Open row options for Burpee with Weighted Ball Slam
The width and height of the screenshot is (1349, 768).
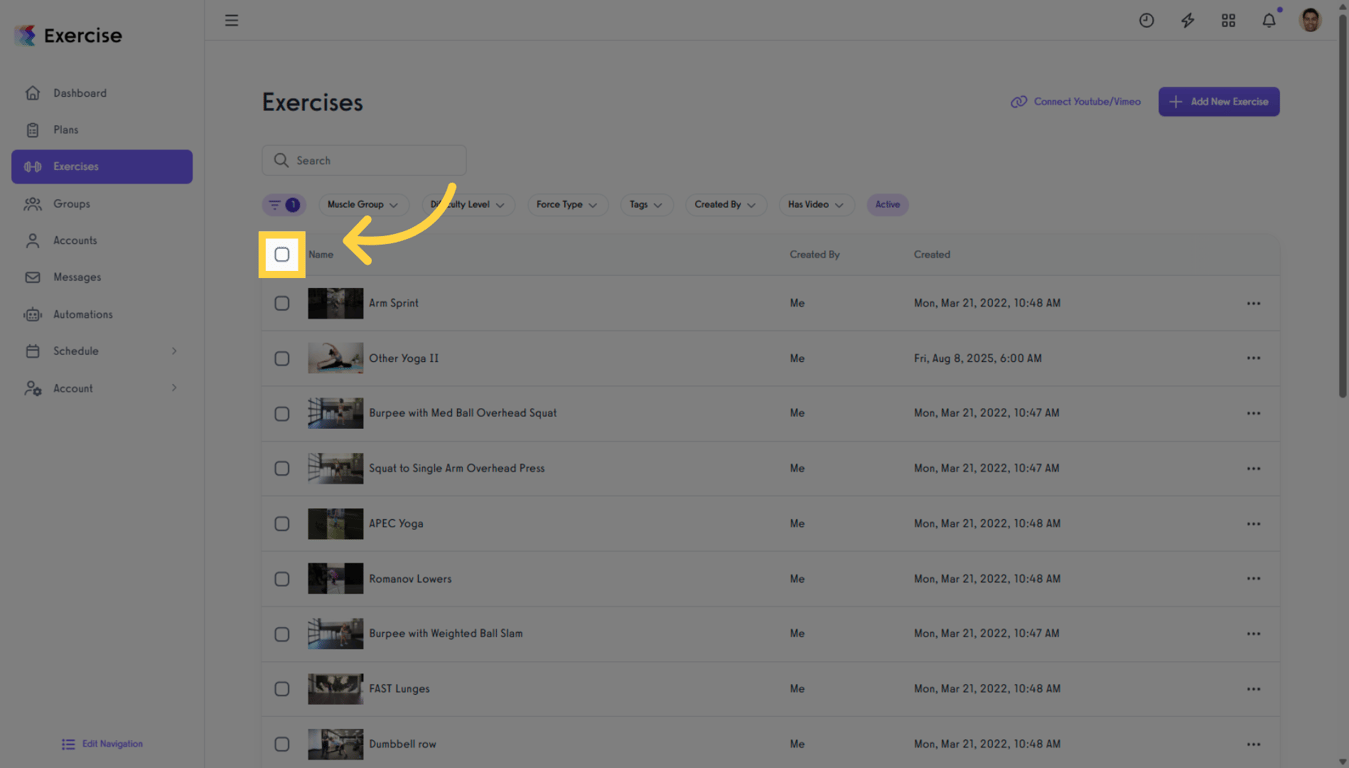tap(1253, 633)
